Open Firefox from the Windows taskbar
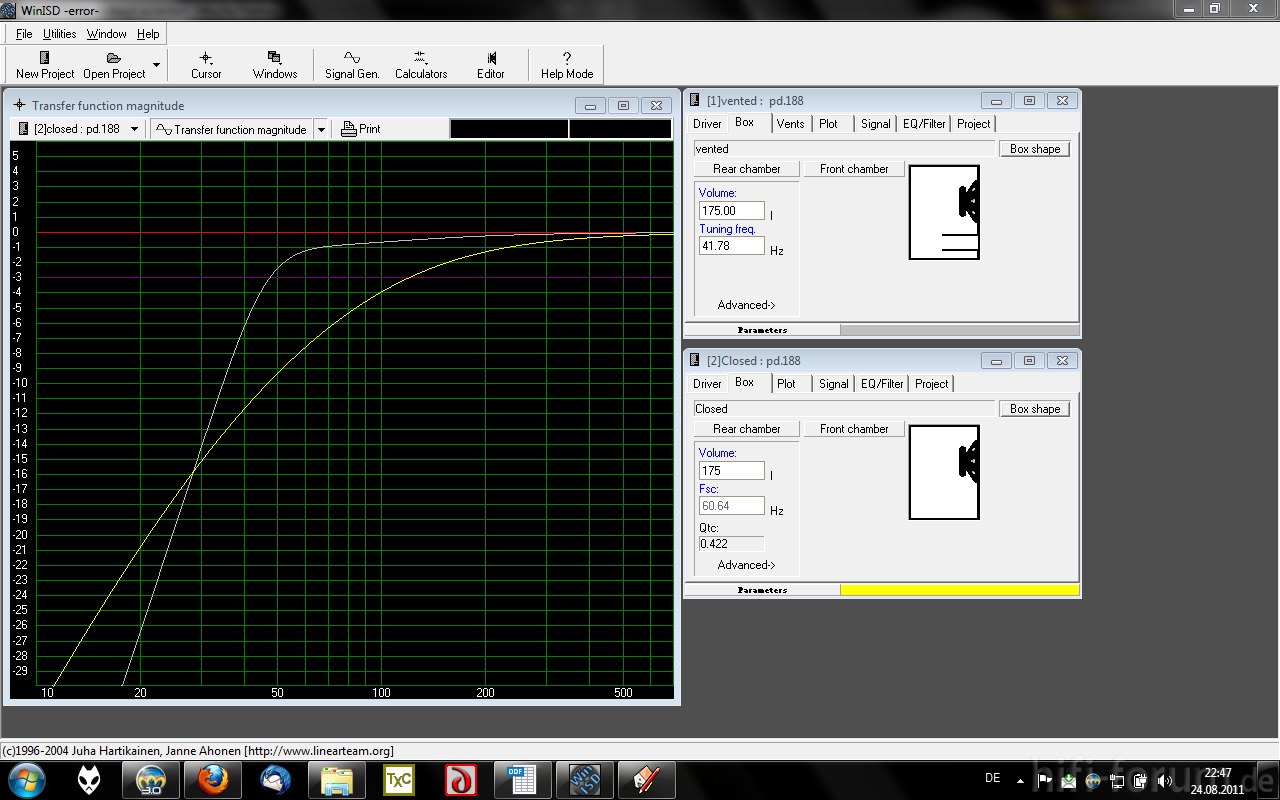 tap(212, 779)
